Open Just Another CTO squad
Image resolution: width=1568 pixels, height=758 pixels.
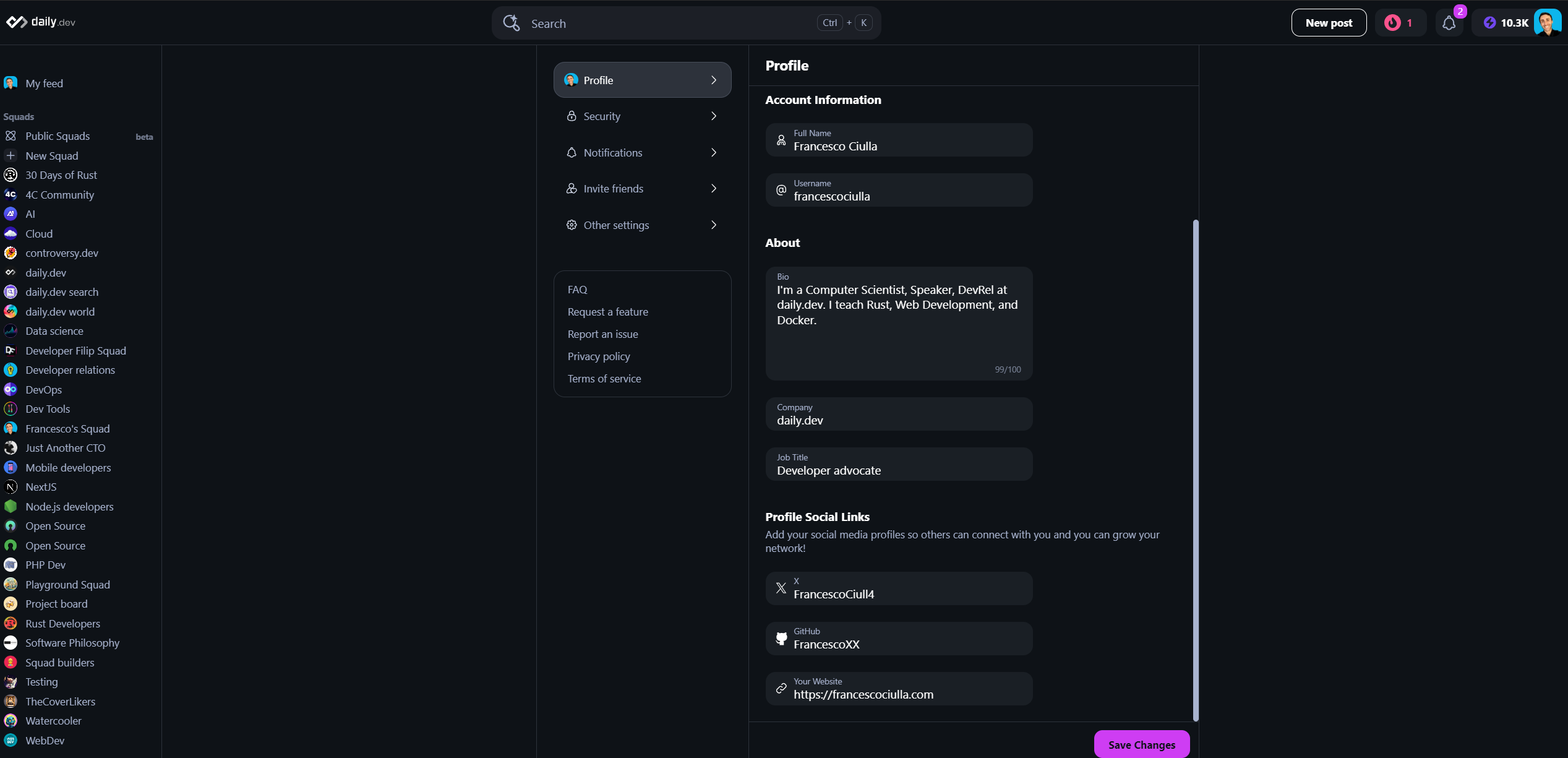point(65,448)
